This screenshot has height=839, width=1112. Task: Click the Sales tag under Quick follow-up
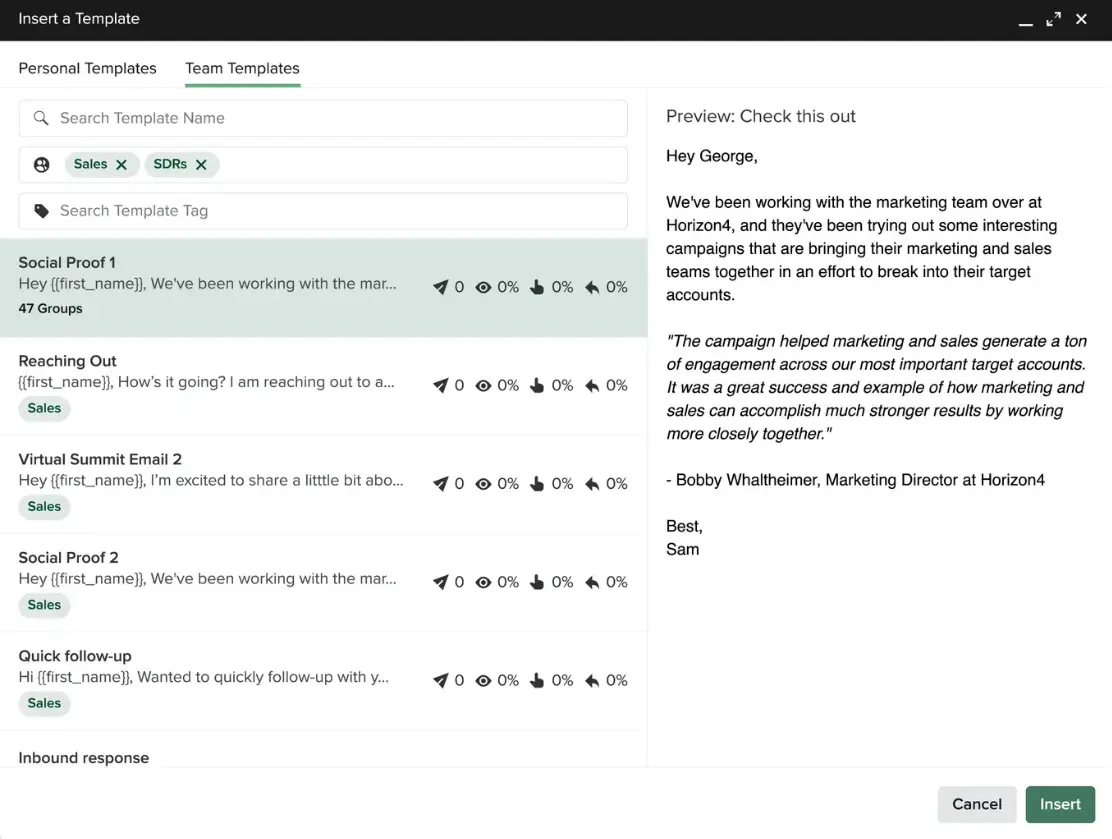pyautogui.click(x=44, y=703)
